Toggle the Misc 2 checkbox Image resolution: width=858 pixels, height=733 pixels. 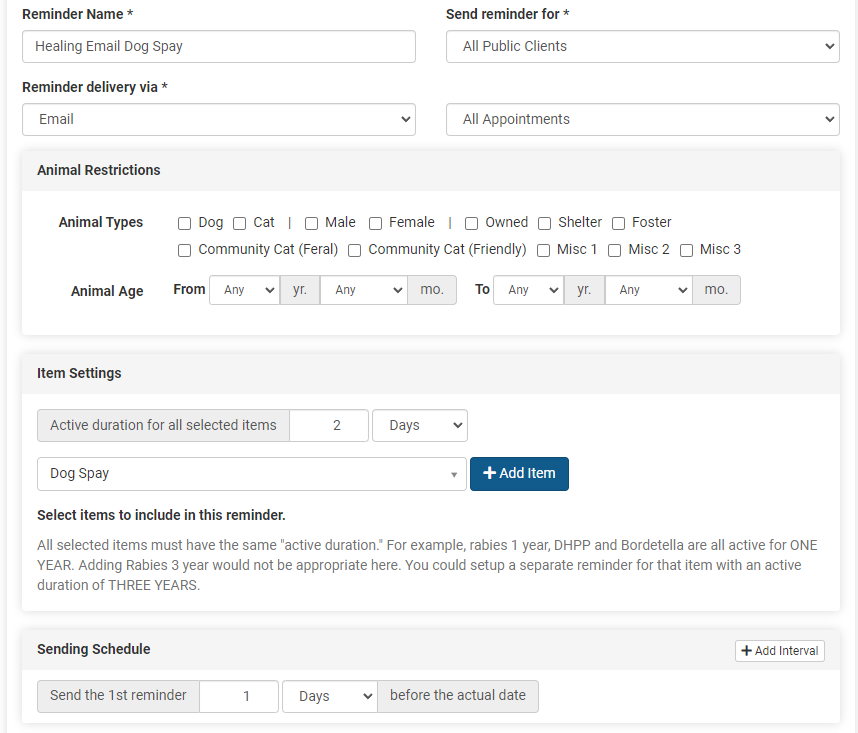[615, 250]
